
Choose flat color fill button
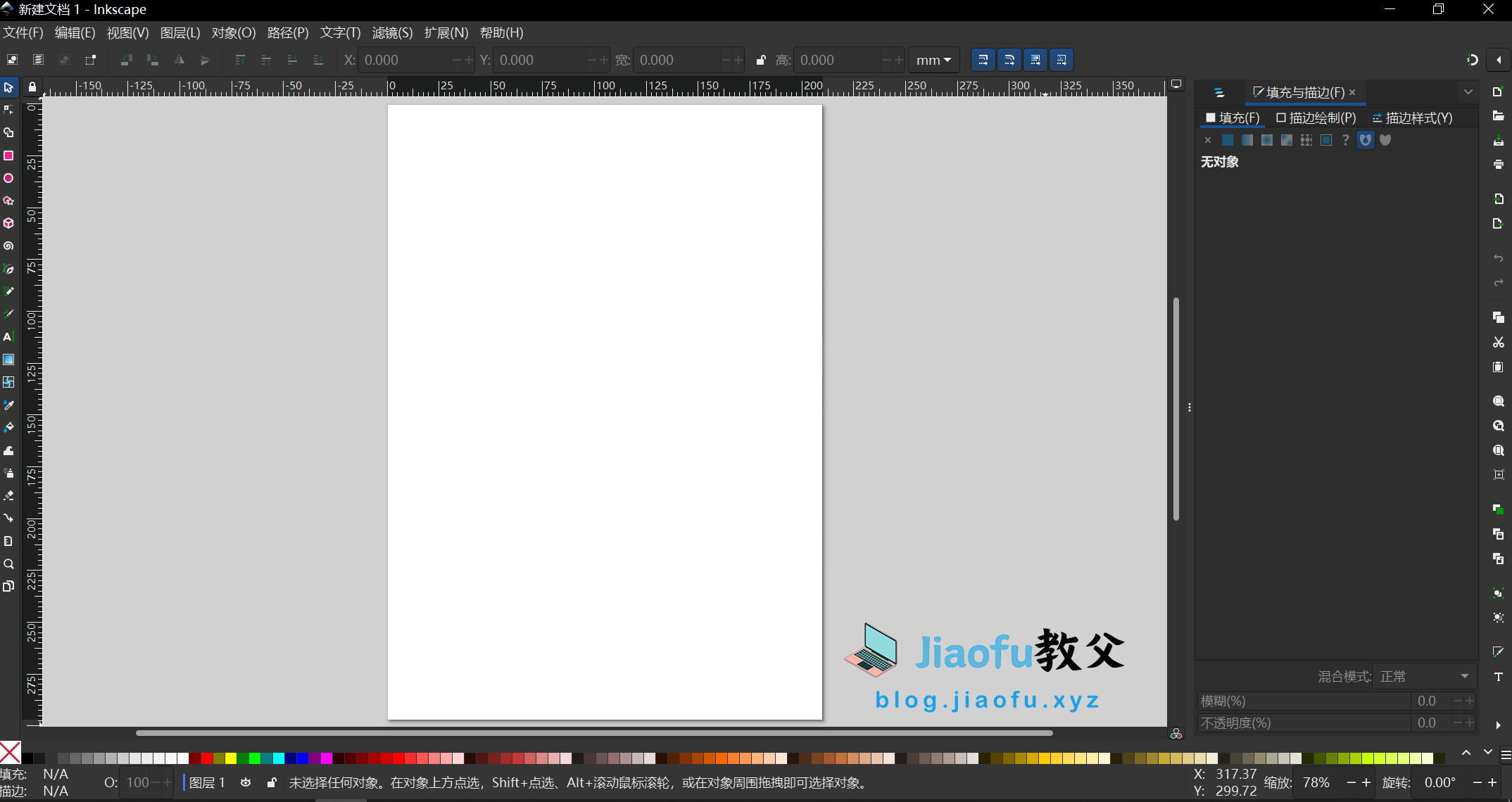tap(1228, 140)
